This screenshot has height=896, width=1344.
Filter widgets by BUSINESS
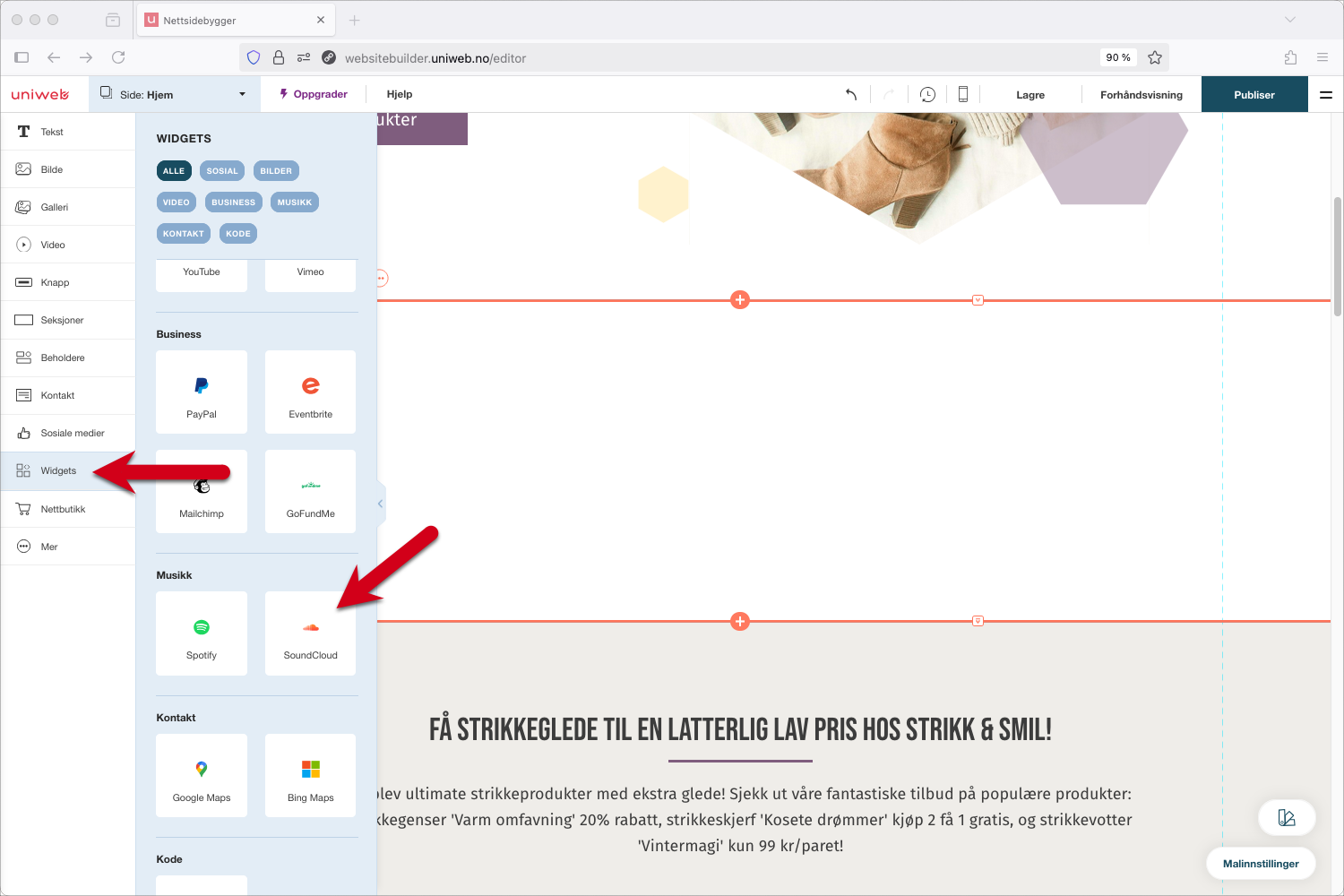tap(234, 202)
